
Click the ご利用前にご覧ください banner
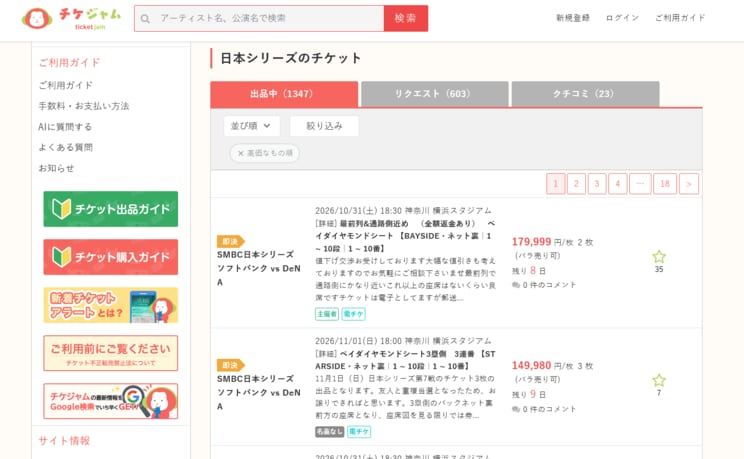[x=111, y=353]
